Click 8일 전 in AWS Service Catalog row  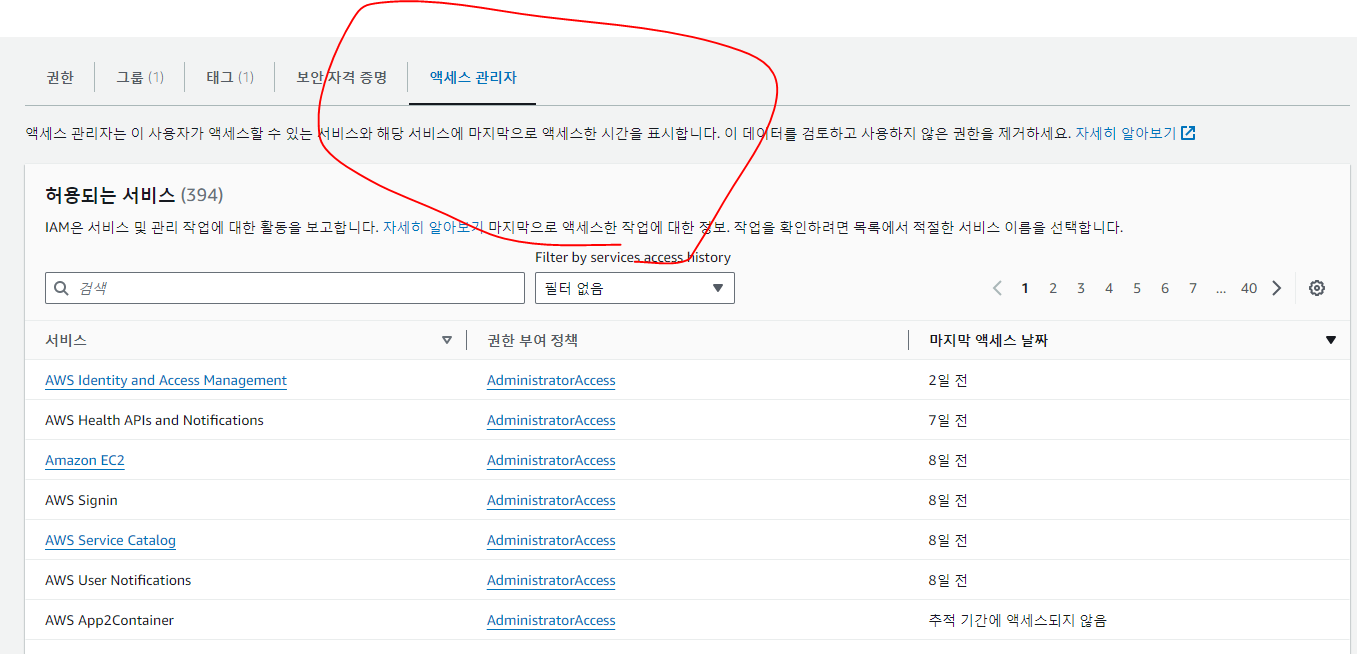tap(948, 540)
